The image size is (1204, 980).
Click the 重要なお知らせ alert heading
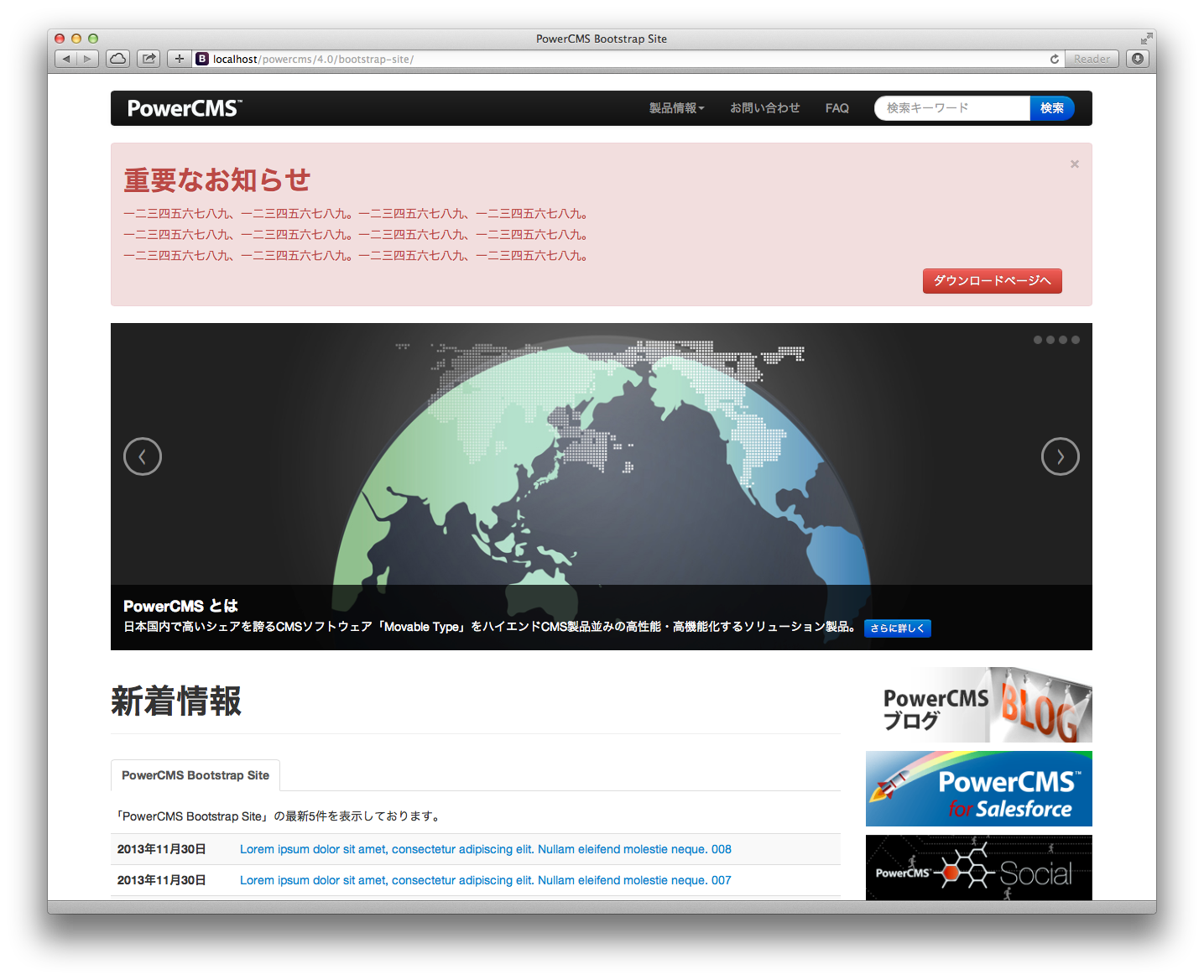coord(217,180)
